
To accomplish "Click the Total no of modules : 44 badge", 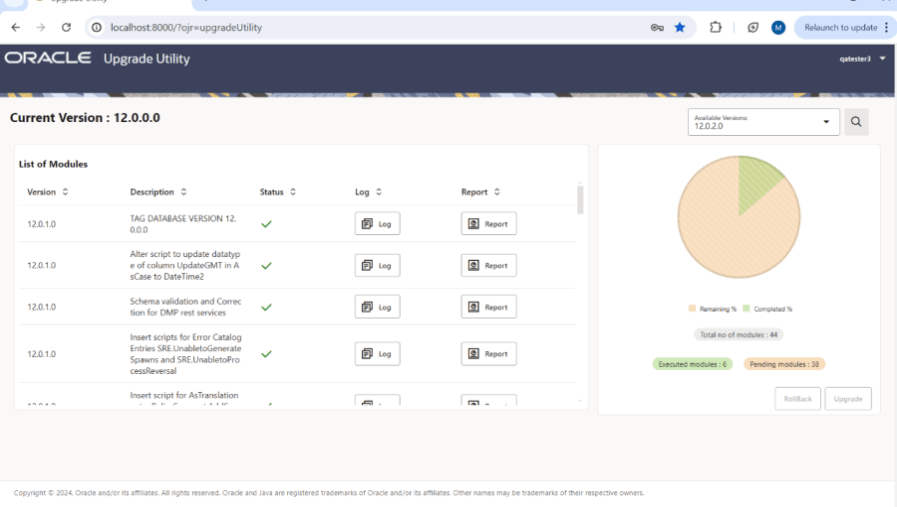I will pyautogui.click(x=739, y=335).
